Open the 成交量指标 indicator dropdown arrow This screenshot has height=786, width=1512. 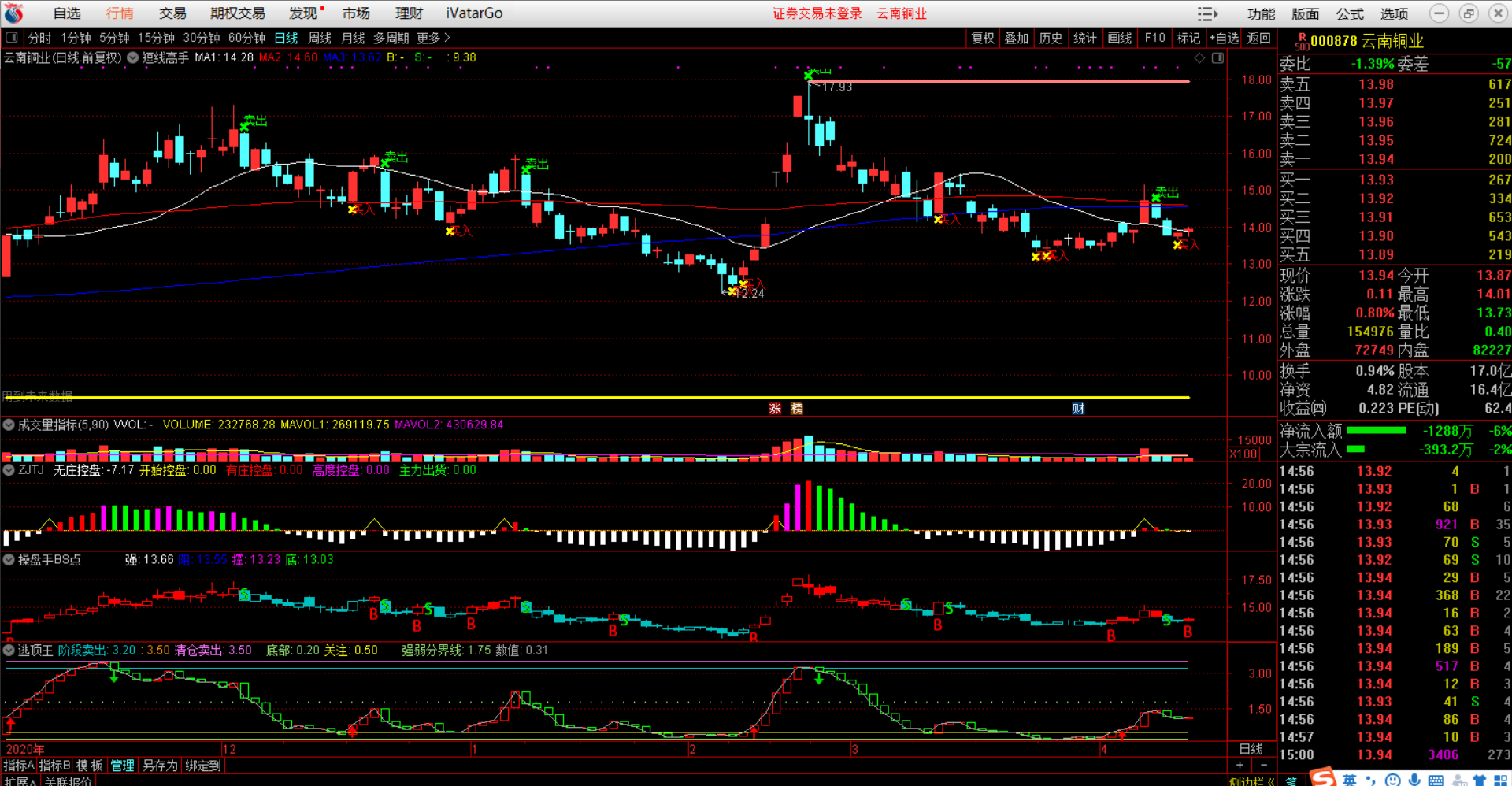pos(9,425)
